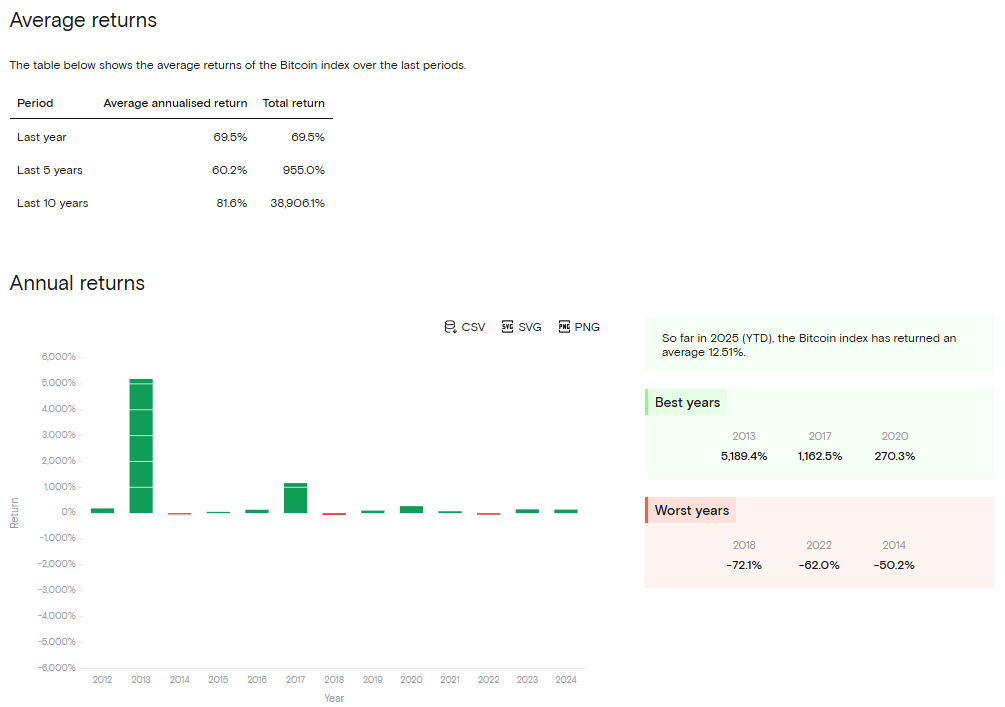
Task: Click the Total return column header
Action: pyautogui.click(x=293, y=103)
